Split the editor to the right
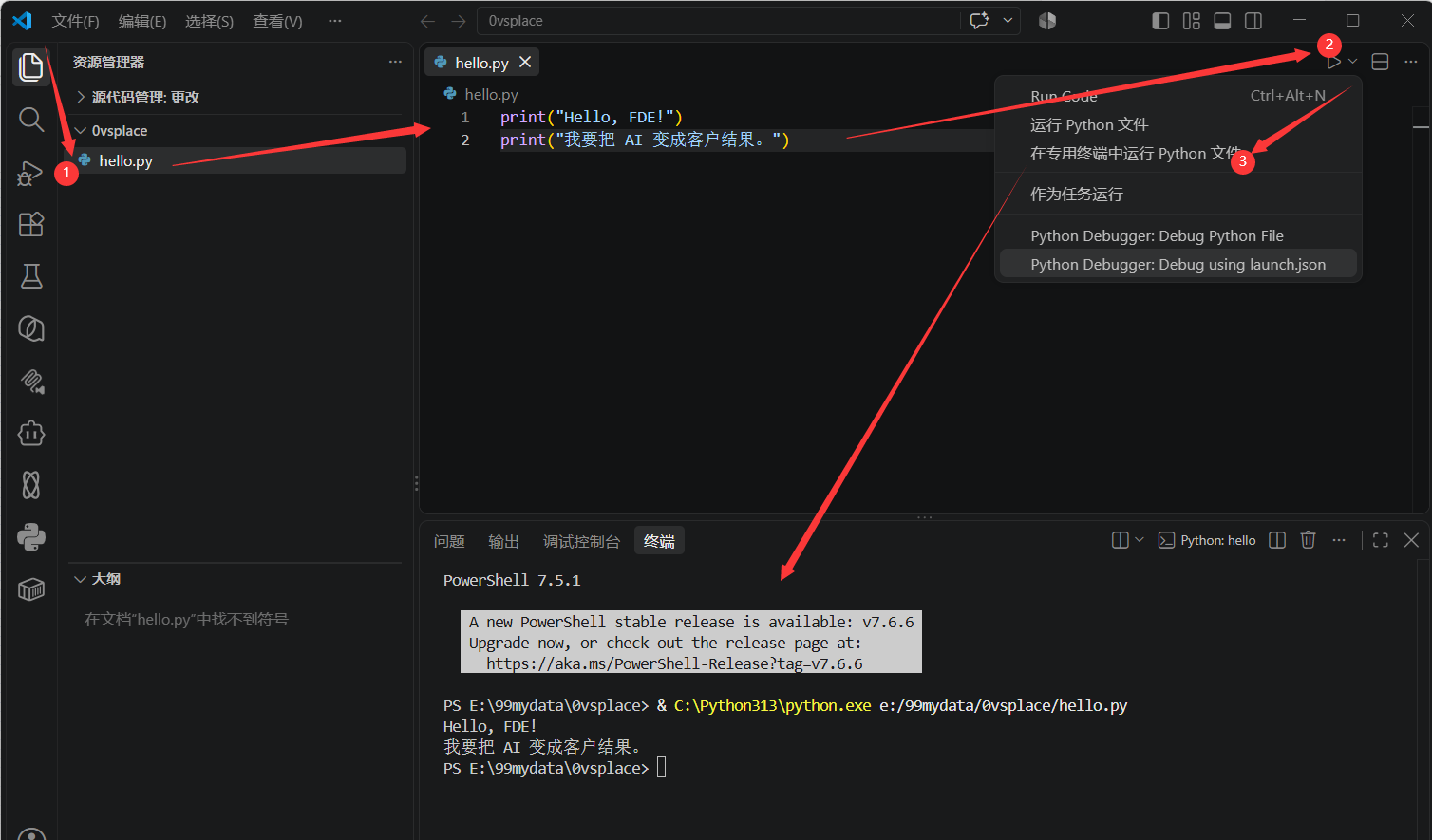This screenshot has height=840, width=1432. point(1381,62)
